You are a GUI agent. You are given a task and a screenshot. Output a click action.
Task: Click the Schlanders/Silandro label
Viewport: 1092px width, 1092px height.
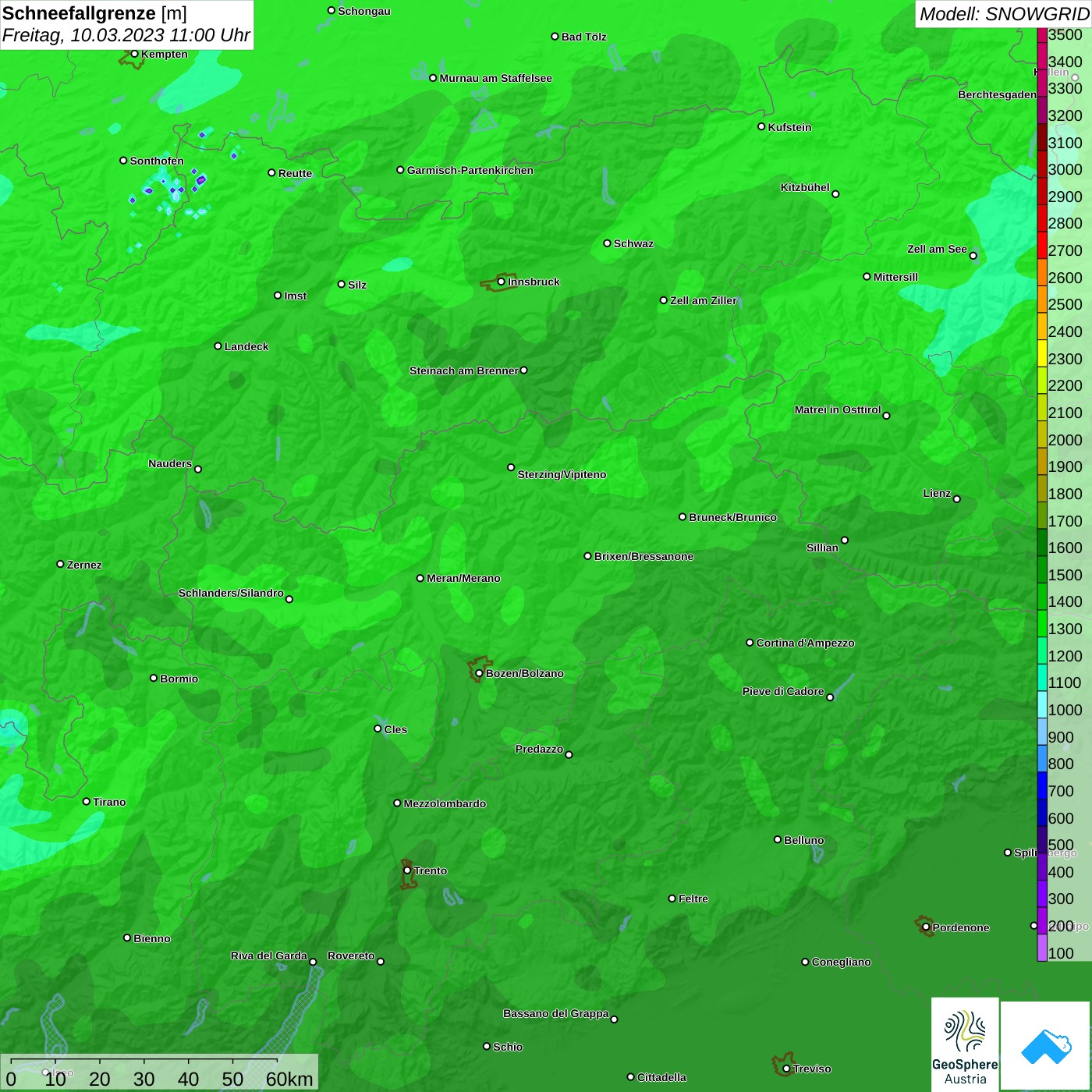pyautogui.click(x=231, y=593)
